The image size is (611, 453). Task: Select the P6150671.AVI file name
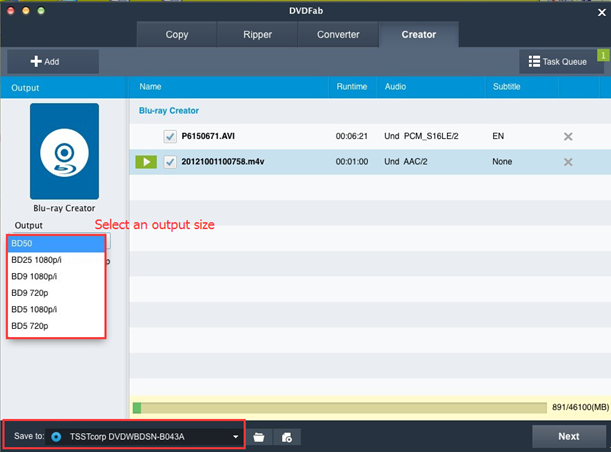pyautogui.click(x=208, y=136)
